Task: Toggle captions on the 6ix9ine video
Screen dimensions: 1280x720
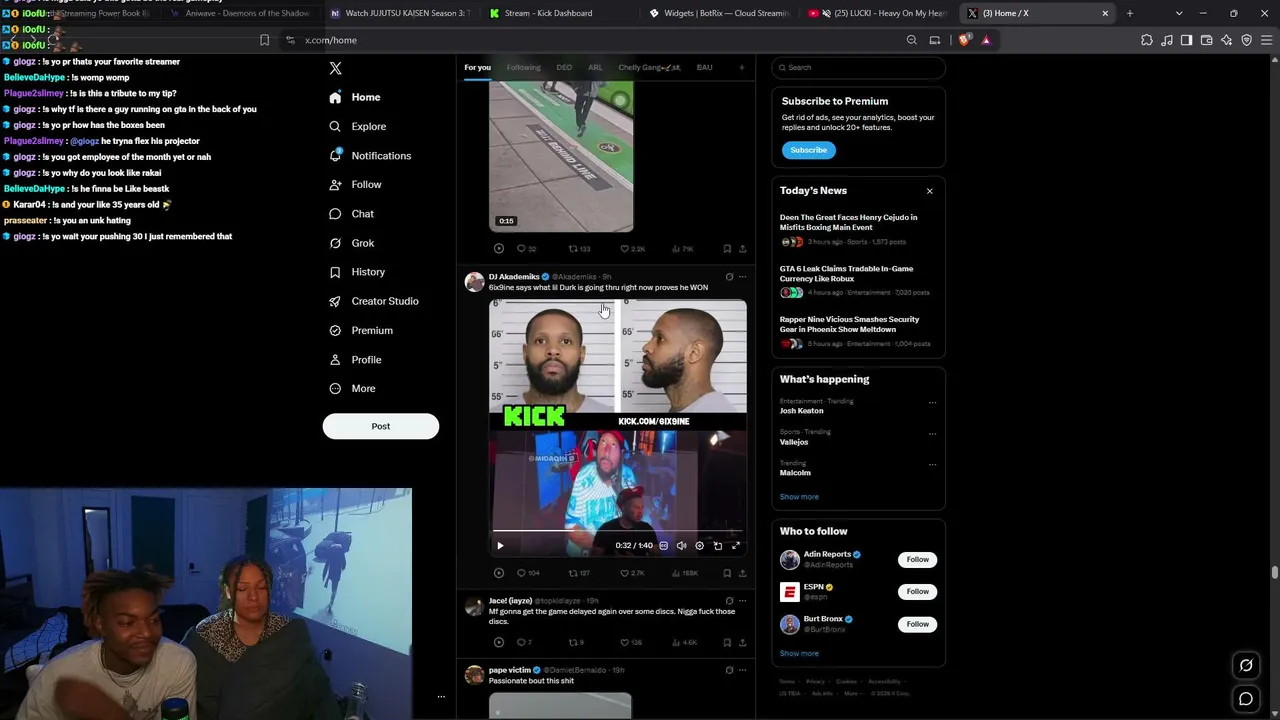Action: (663, 546)
